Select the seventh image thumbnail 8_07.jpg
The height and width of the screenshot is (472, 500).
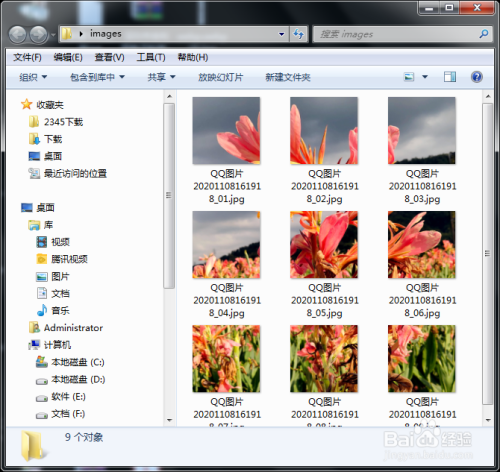pos(226,359)
